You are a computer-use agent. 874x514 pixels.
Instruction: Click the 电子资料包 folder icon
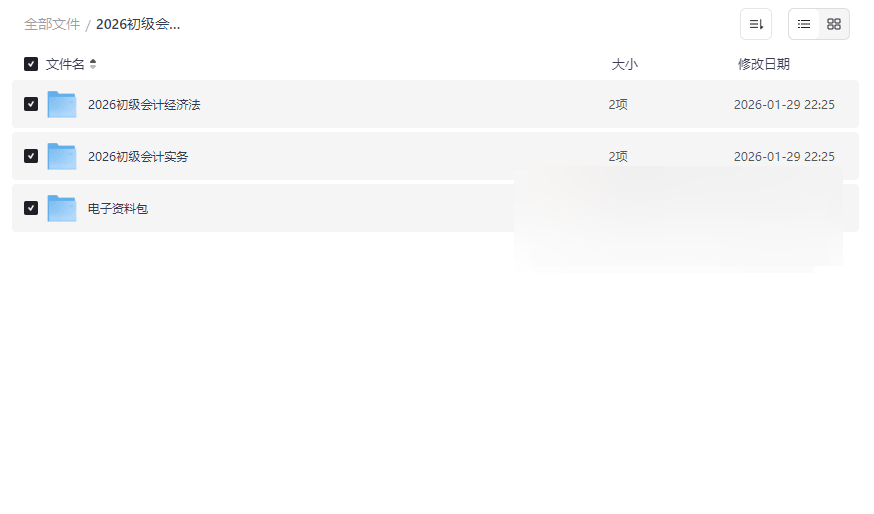point(62,208)
